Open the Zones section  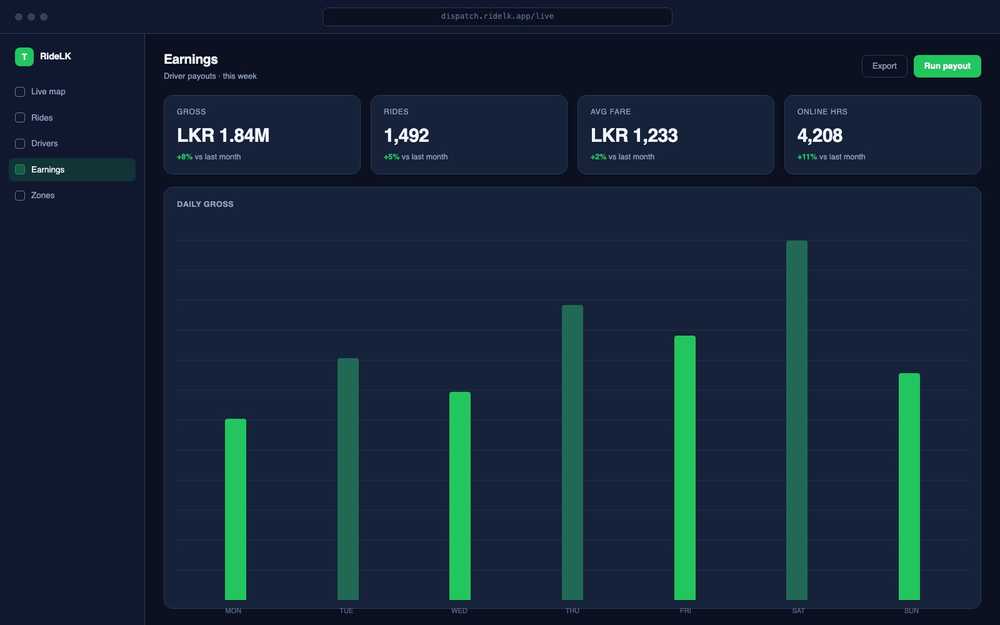72,196
